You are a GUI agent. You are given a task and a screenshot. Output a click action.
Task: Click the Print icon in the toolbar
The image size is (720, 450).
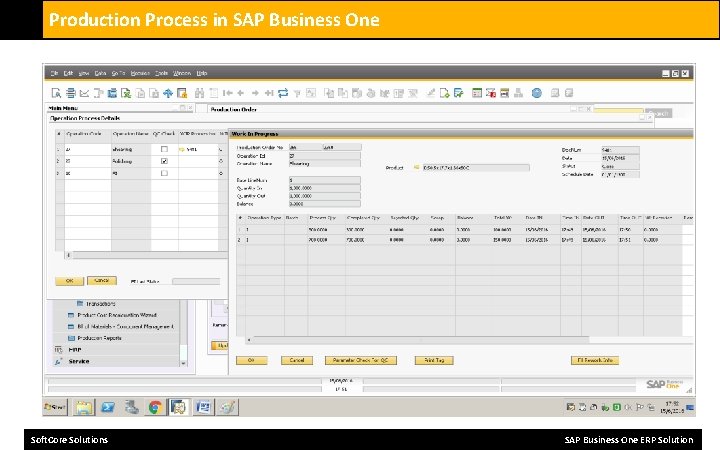point(70,93)
